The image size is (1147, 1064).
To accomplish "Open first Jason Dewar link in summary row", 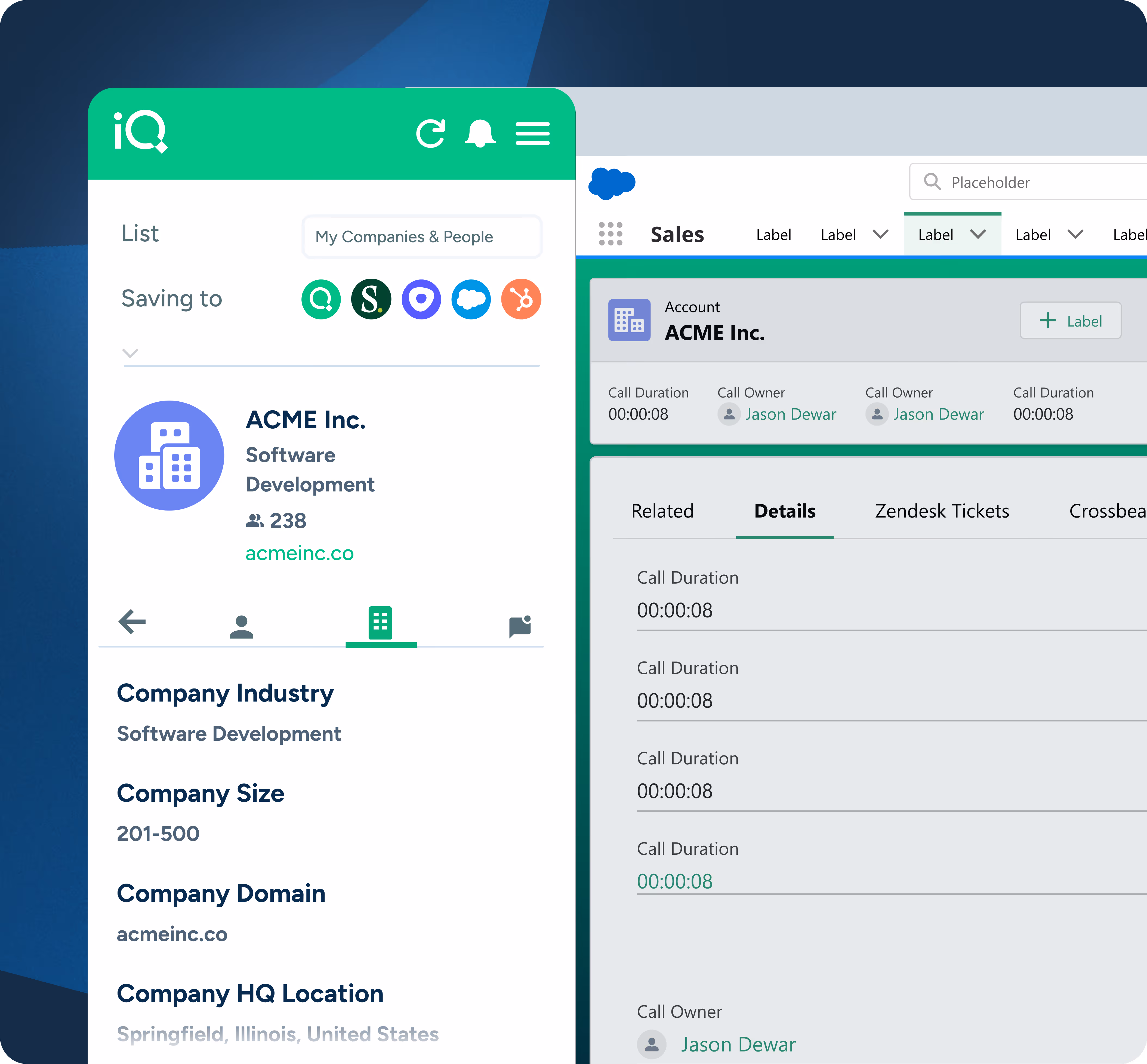I will tap(791, 414).
